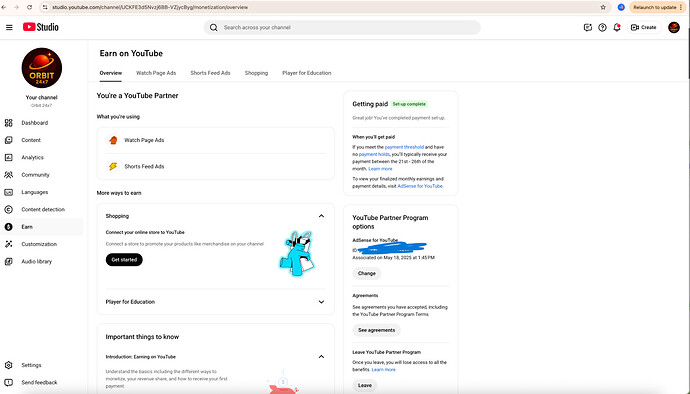The width and height of the screenshot is (690, 394).
Task: Click the Create button
Action: point(643,27)
